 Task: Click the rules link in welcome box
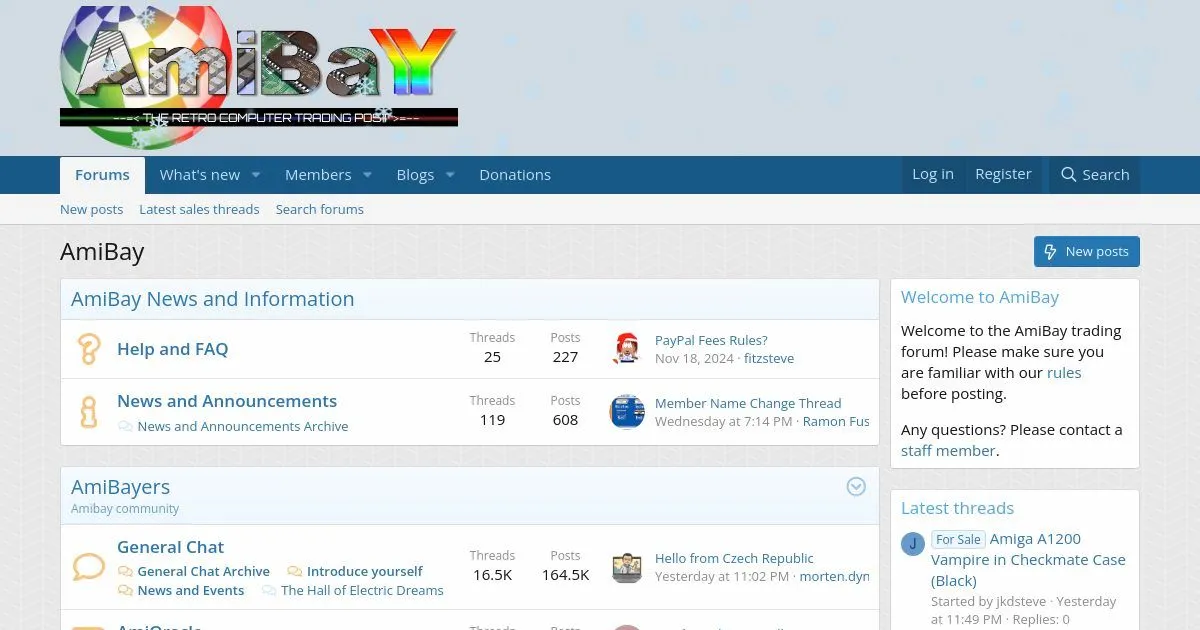tap(1064, 372)
